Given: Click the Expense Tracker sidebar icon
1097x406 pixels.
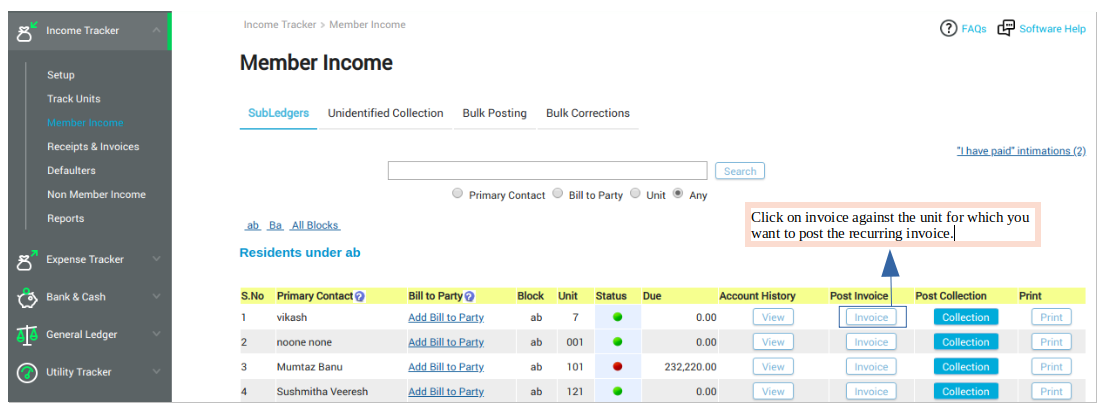Looking at the screenshot, I should pyautogui.click(x=26, y=260).
